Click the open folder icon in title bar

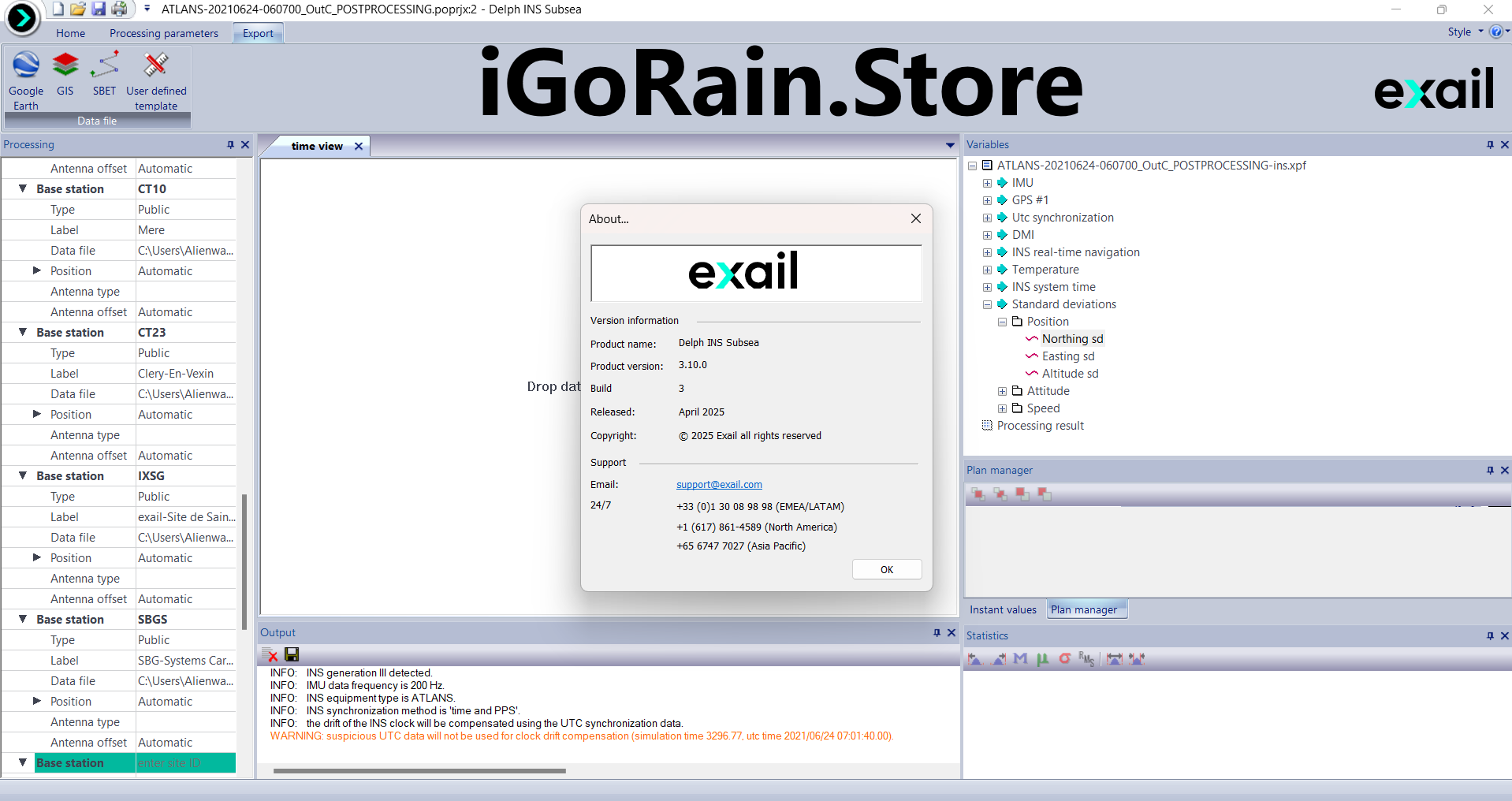pos(77,9)
